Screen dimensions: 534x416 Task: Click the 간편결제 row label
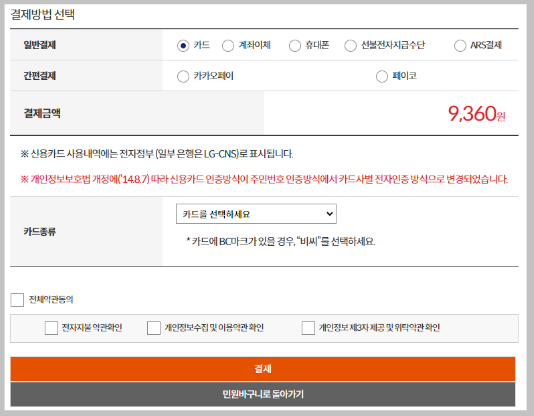(x=40, y=76)
